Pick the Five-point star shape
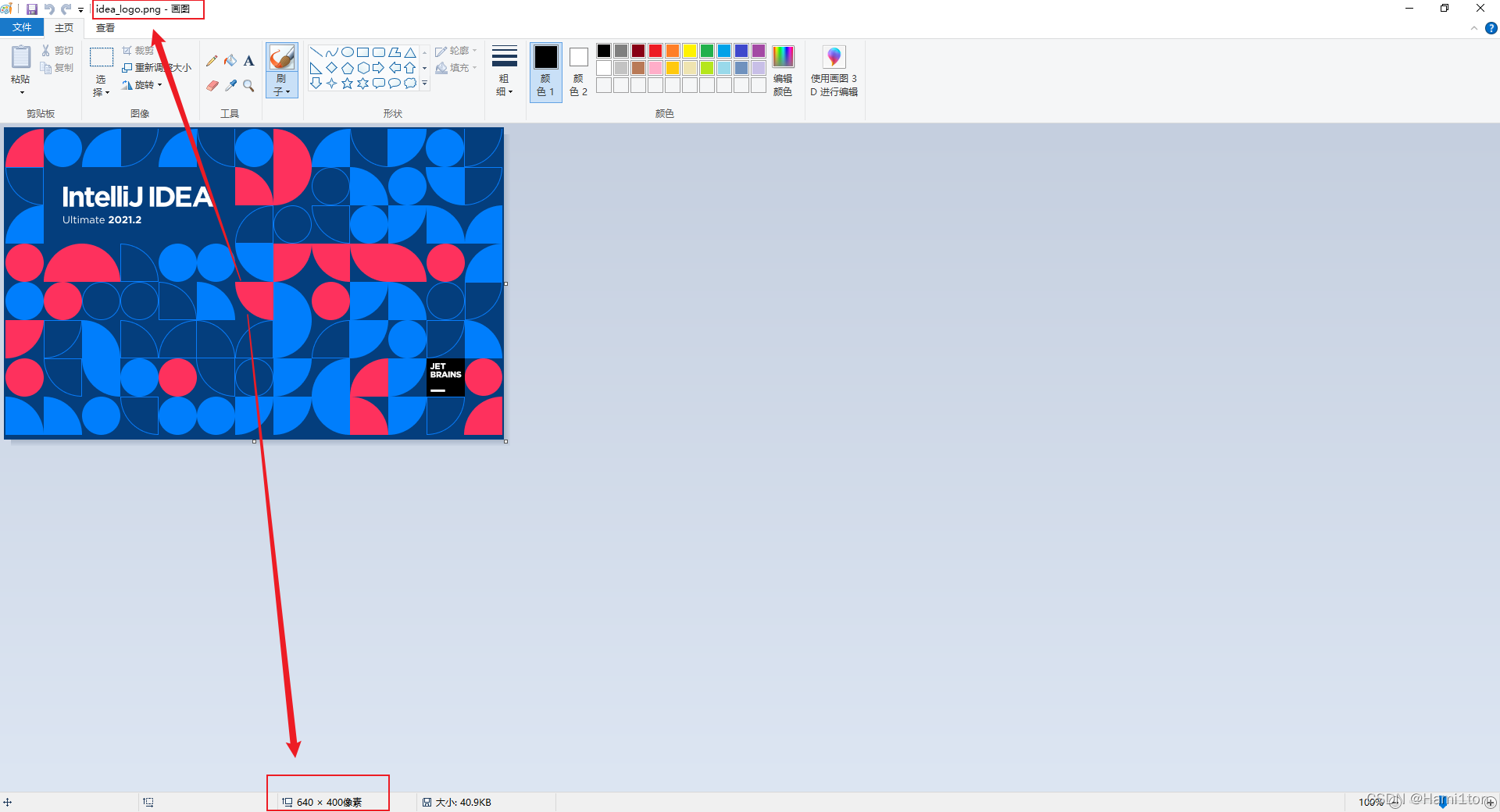 pos(347,83)
